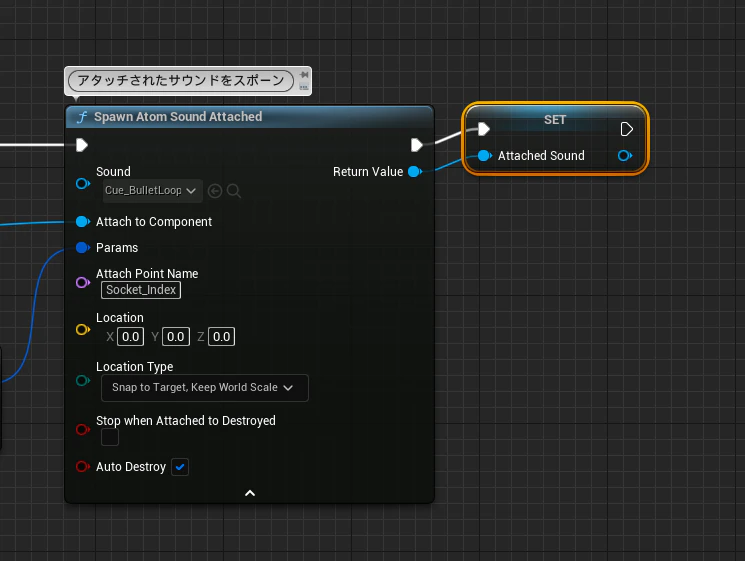This screenshot has height=561, width=745.
Task: Click the Japanese comment bubble text
Action: [x=181, y=80]
